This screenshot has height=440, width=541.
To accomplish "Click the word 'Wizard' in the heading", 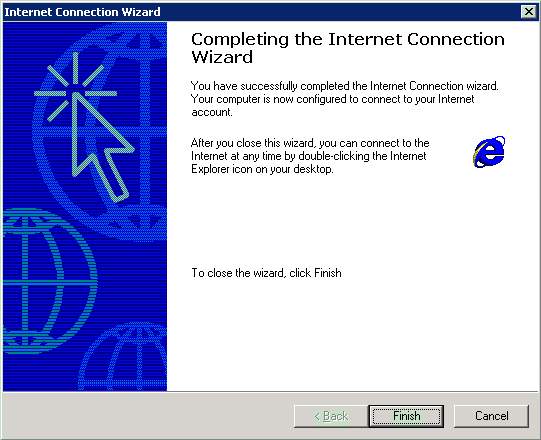I will click(222, 57).
